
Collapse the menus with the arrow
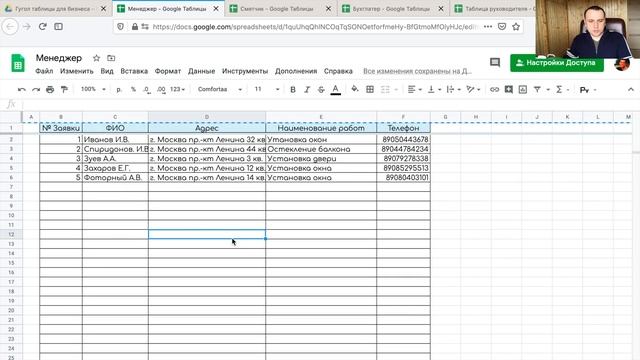tap(631, 89)
